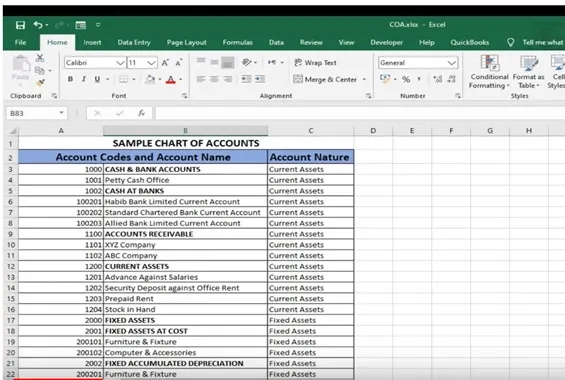The height and width of the screenshot is (380, 565).
Task: Click the Paste clipboard button
Action: pos(21,68)
